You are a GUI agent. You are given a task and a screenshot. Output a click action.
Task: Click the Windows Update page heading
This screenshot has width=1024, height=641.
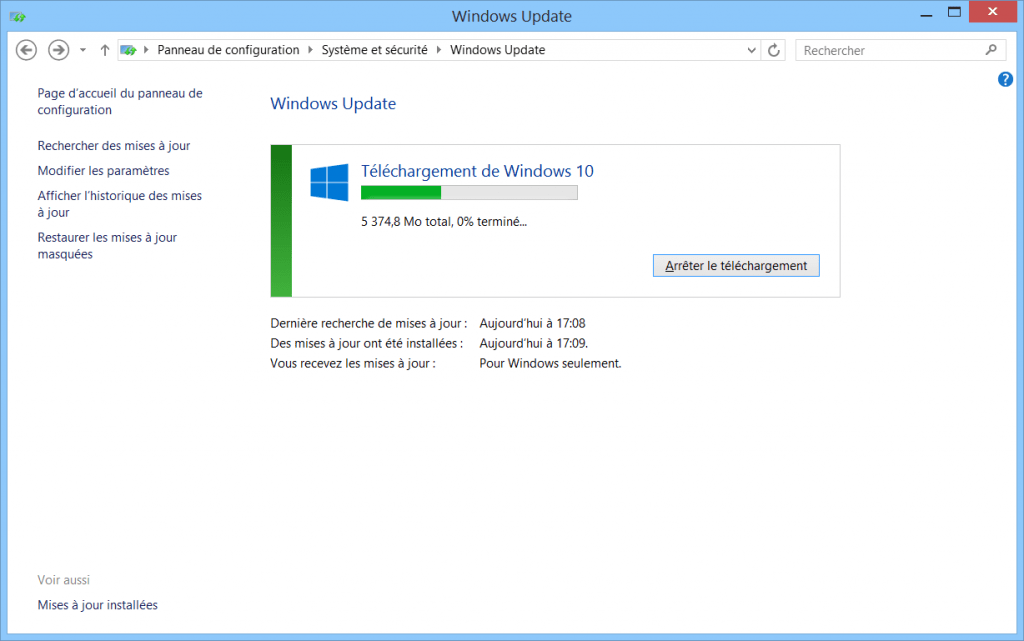pos(333,104)
